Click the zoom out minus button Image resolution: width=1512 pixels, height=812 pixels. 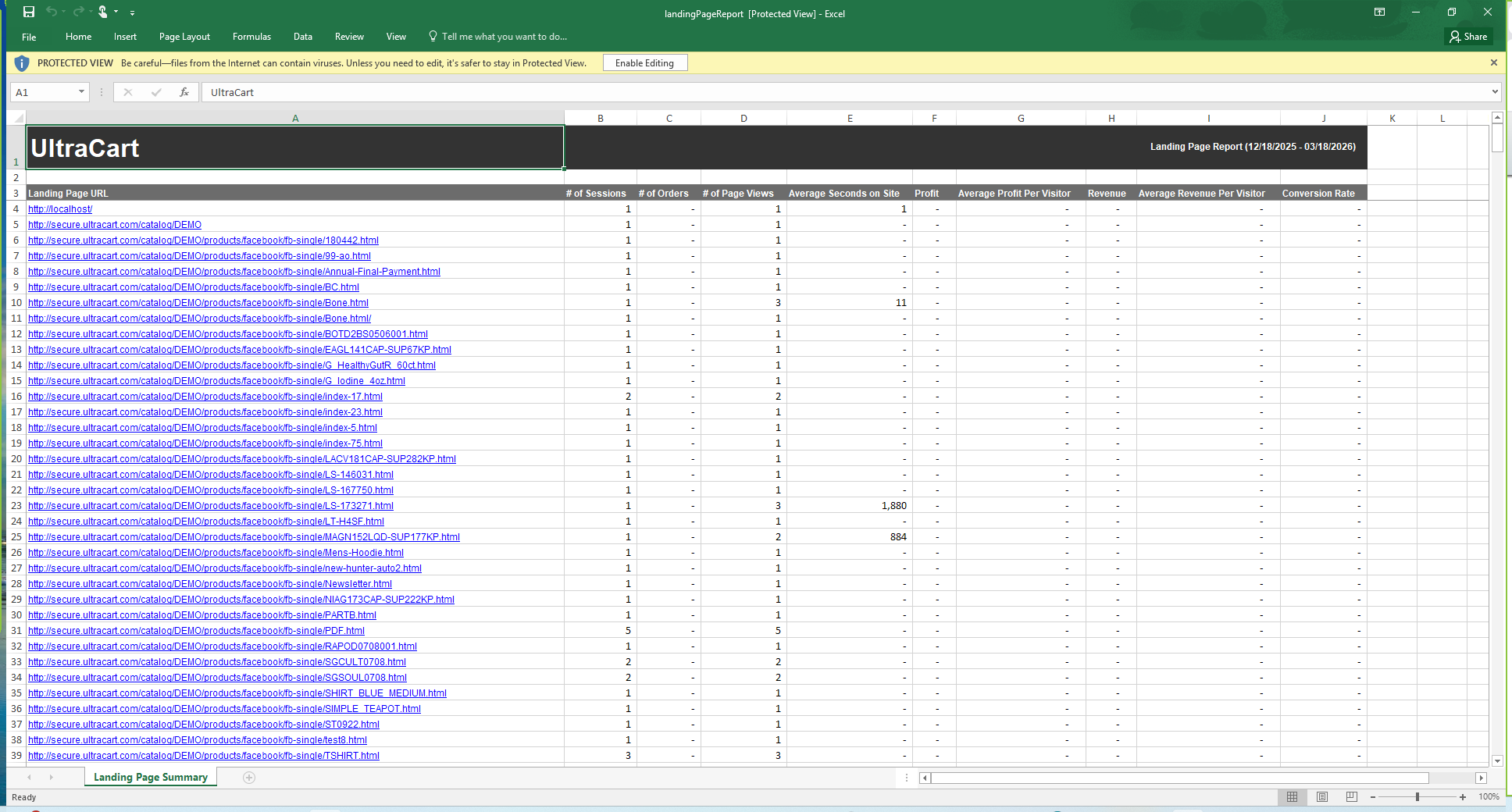pyautogui.click(x=1373, y=796)
